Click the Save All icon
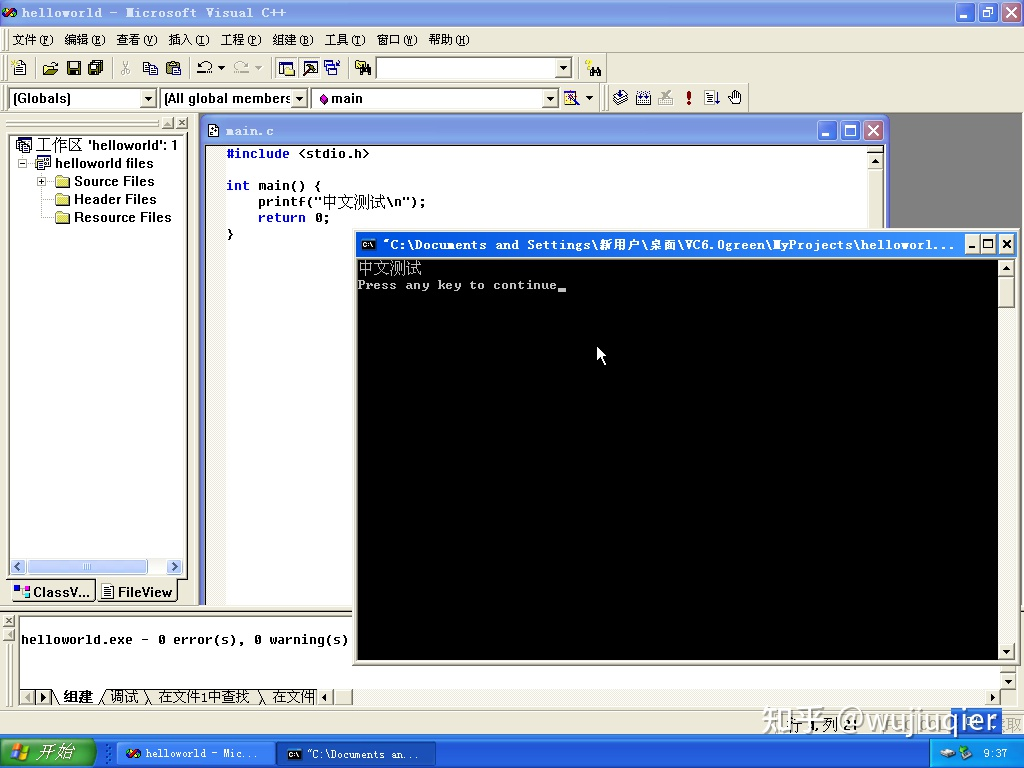Screen dimensions: 1024x768 (x=96, y=67)
